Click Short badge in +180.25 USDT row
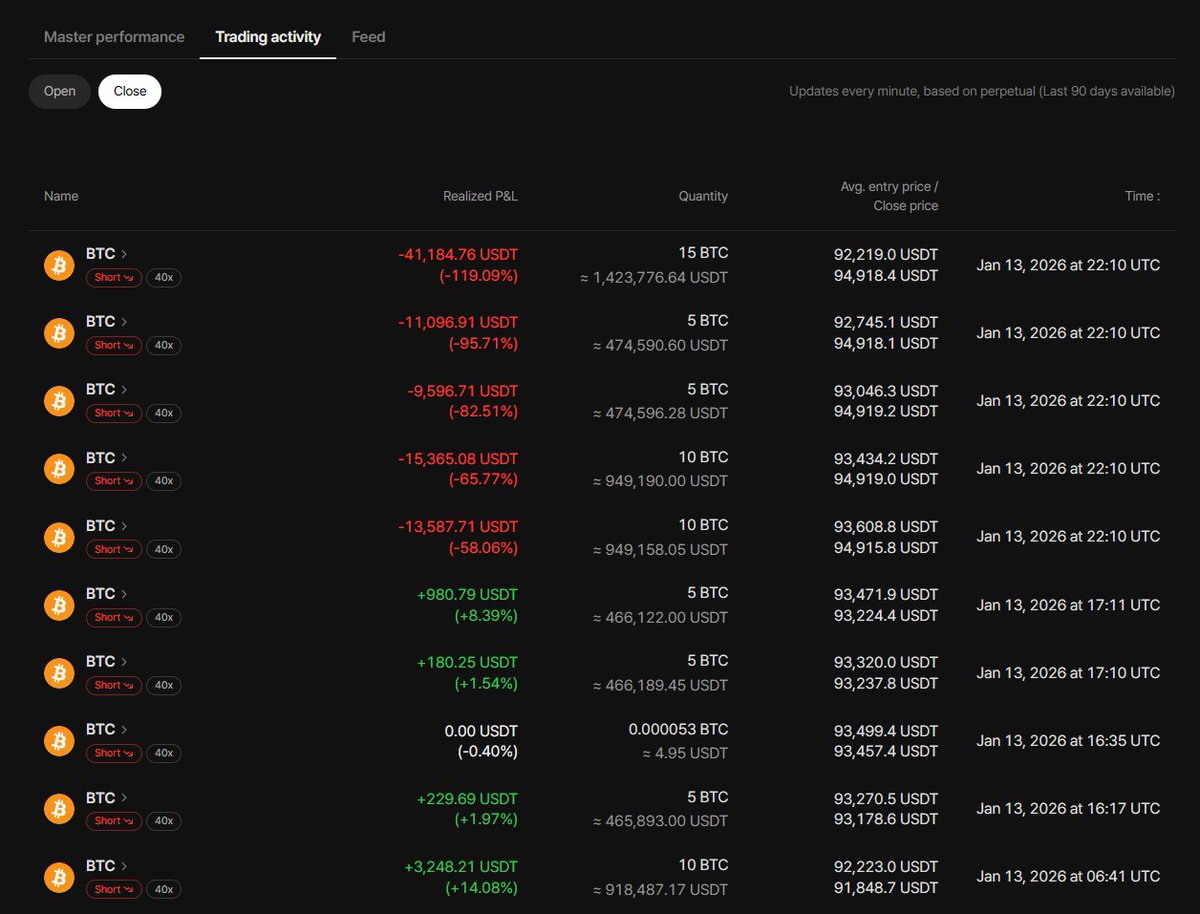Screen dimensions: 1200x914 point(114,685)
